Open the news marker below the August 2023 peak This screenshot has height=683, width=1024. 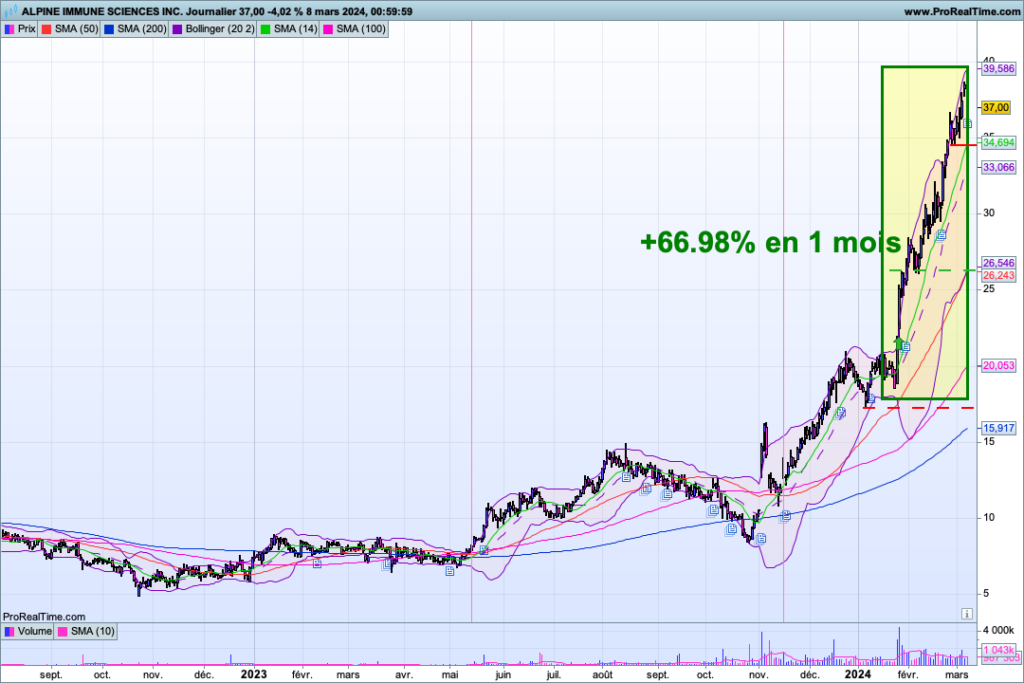tap(626, 477)
